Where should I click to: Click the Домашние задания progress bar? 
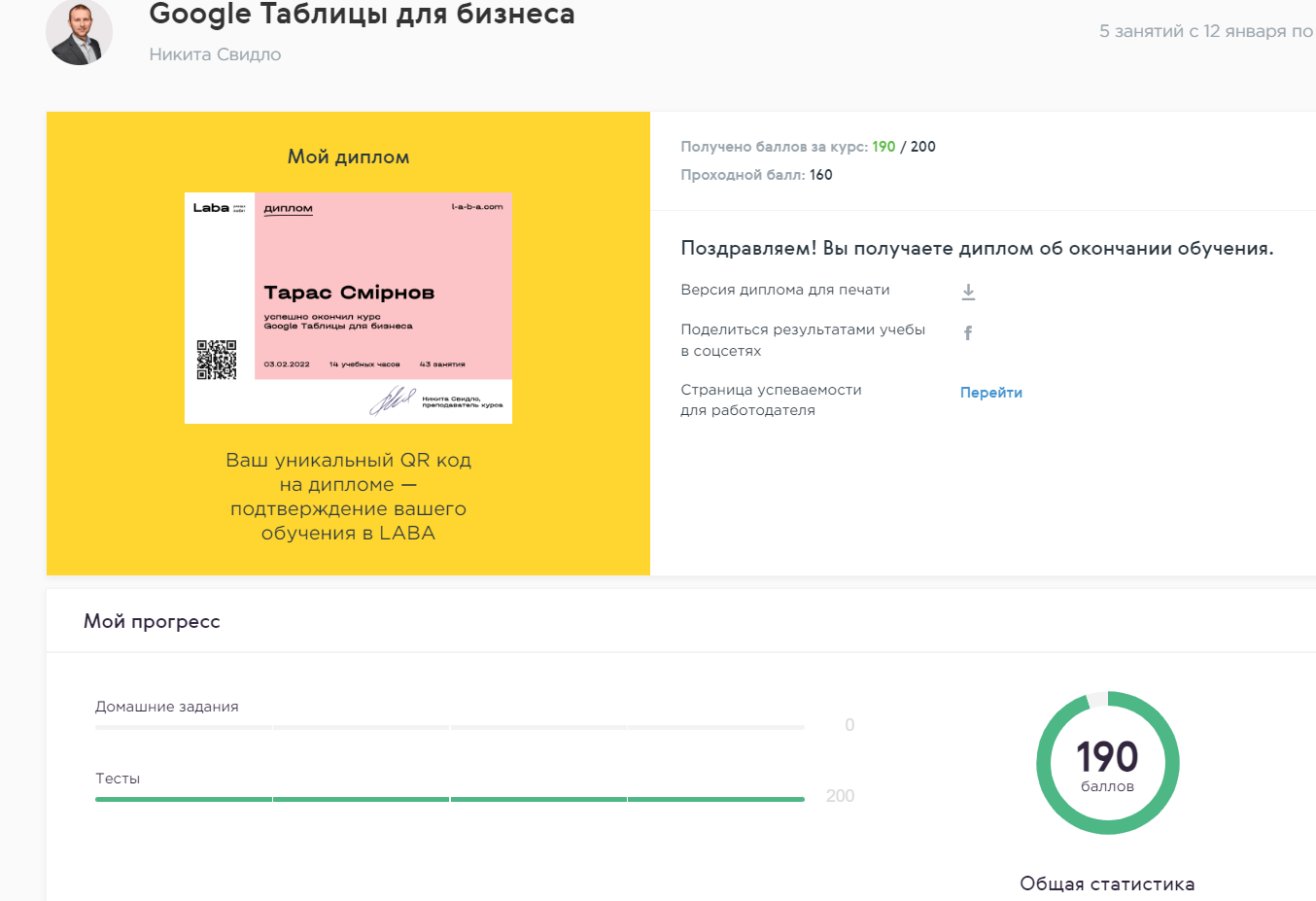click(450, 727)
